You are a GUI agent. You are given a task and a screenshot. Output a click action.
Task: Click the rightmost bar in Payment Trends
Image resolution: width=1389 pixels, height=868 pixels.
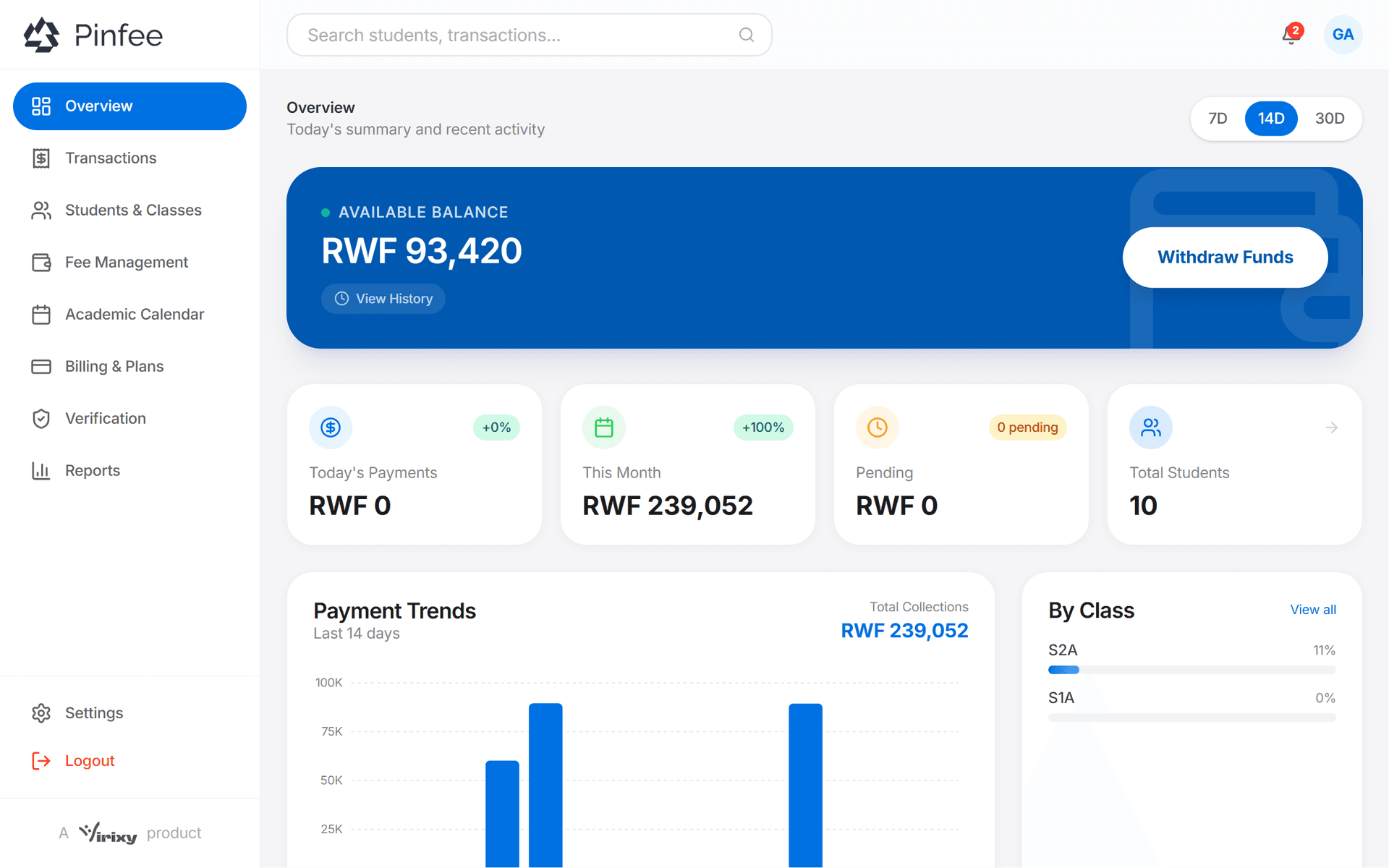point(805,785)
